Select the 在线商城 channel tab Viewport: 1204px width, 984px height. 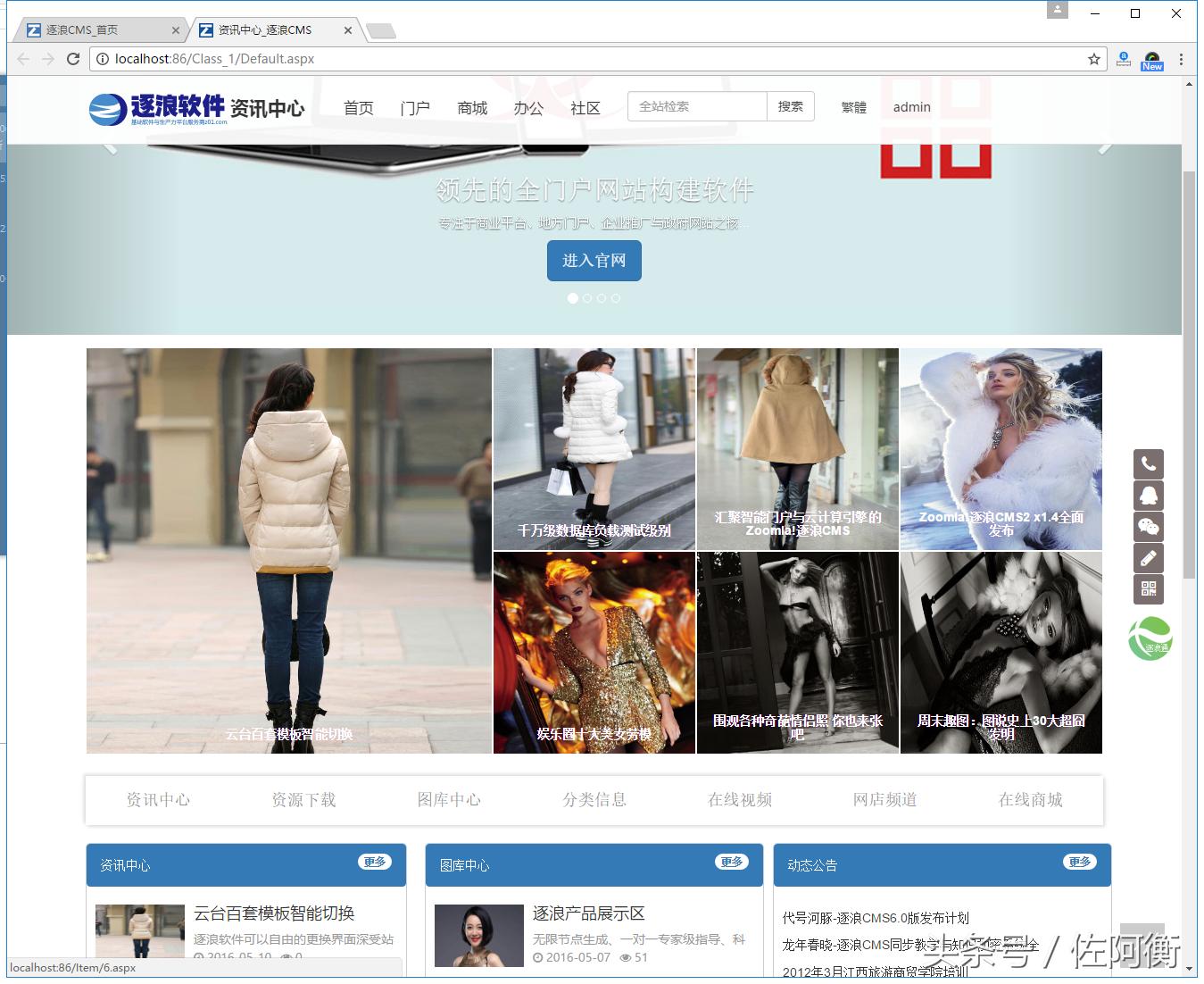pos(1031,800)
